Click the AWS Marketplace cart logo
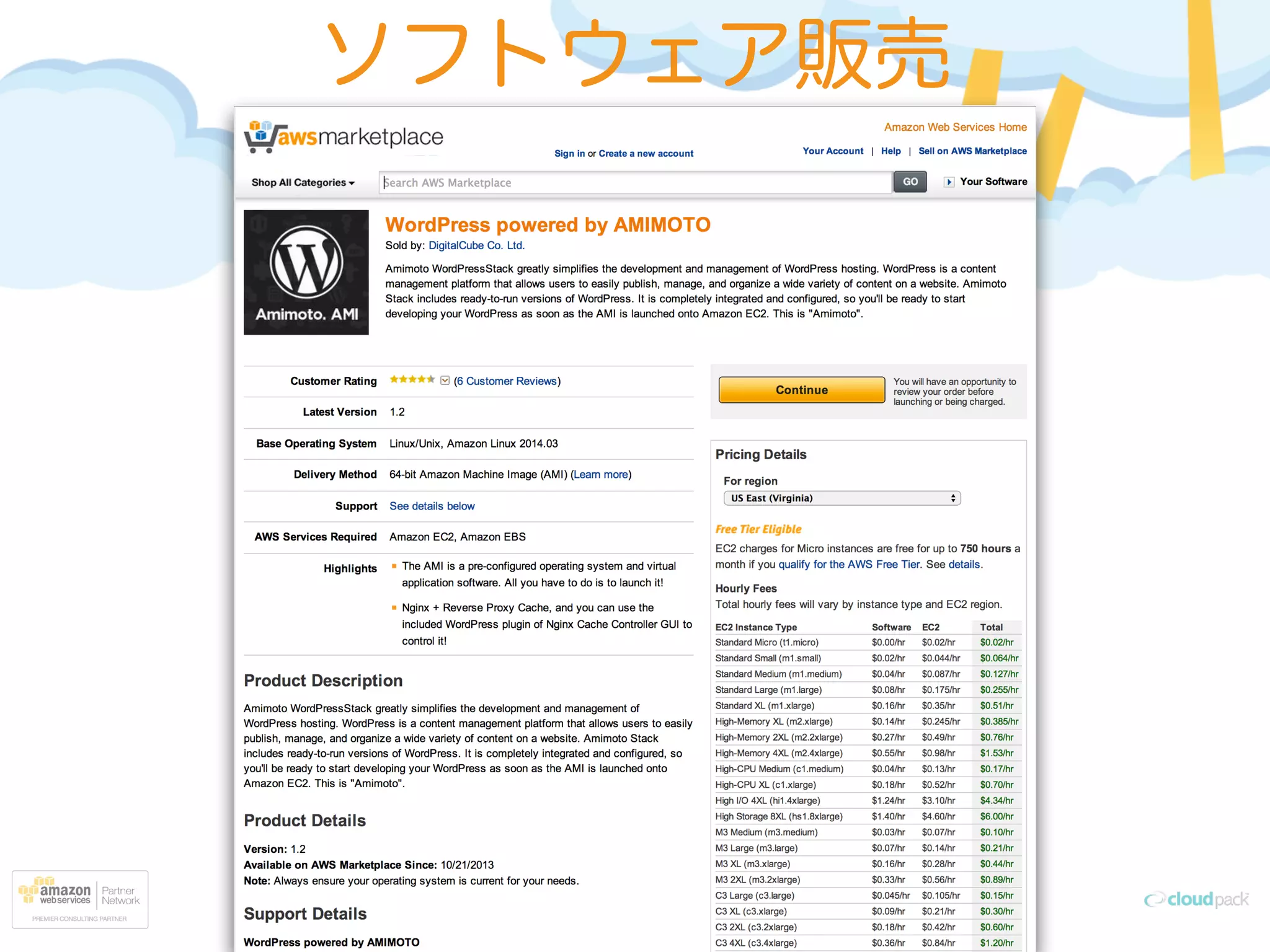1270x952 pixels. pos(344,136)
